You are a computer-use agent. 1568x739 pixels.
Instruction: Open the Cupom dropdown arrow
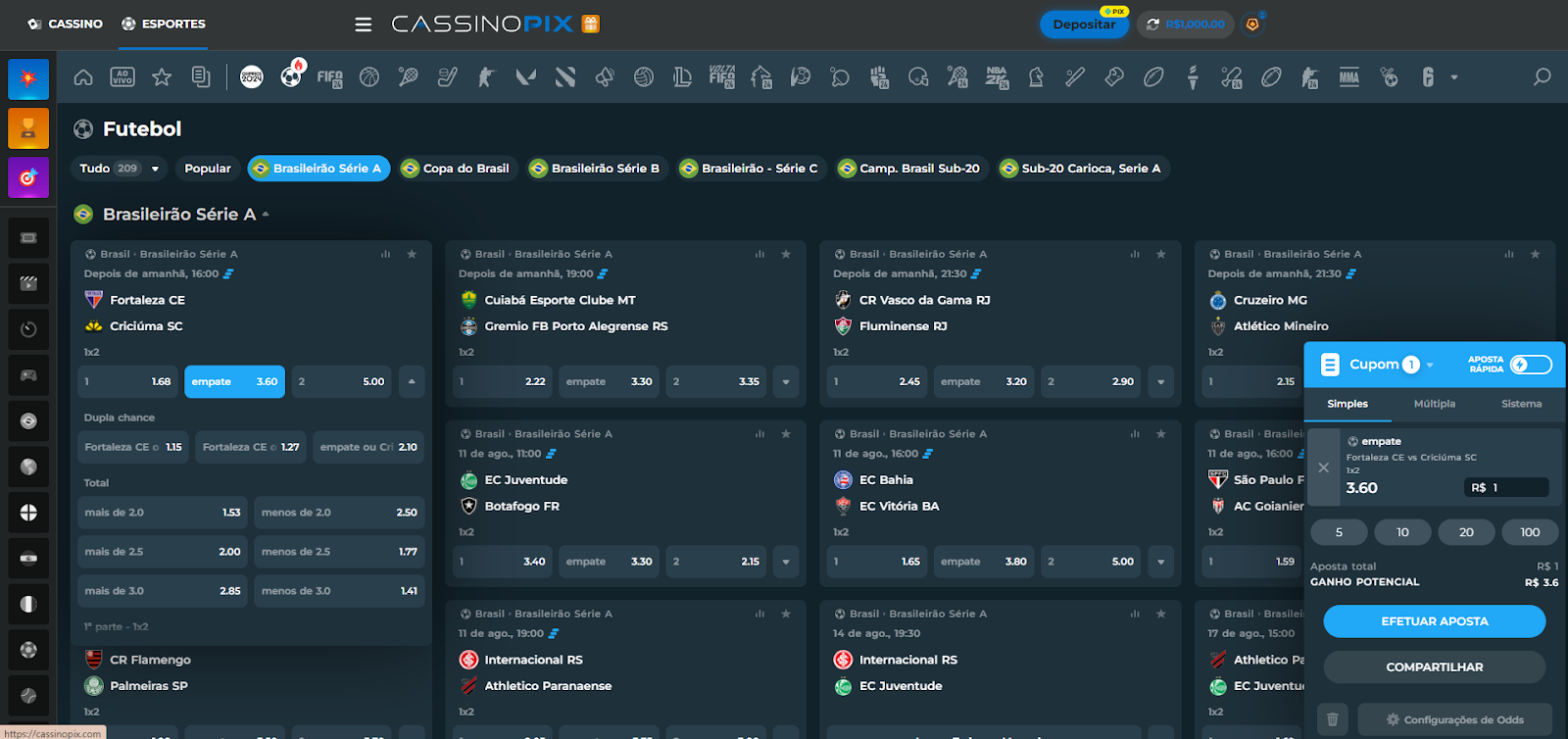1430,365
